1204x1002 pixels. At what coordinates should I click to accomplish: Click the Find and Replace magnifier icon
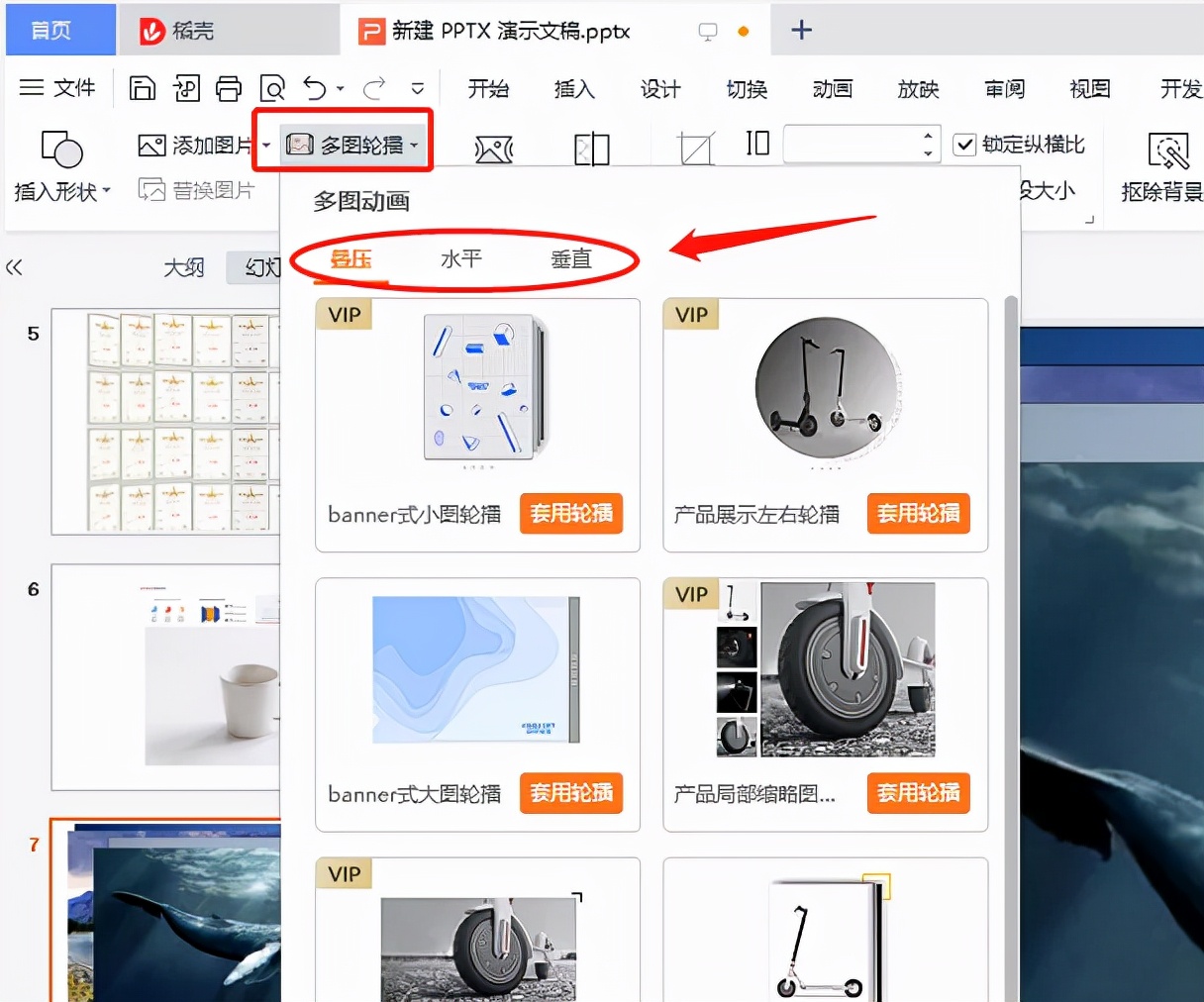[x=272, y=88]
